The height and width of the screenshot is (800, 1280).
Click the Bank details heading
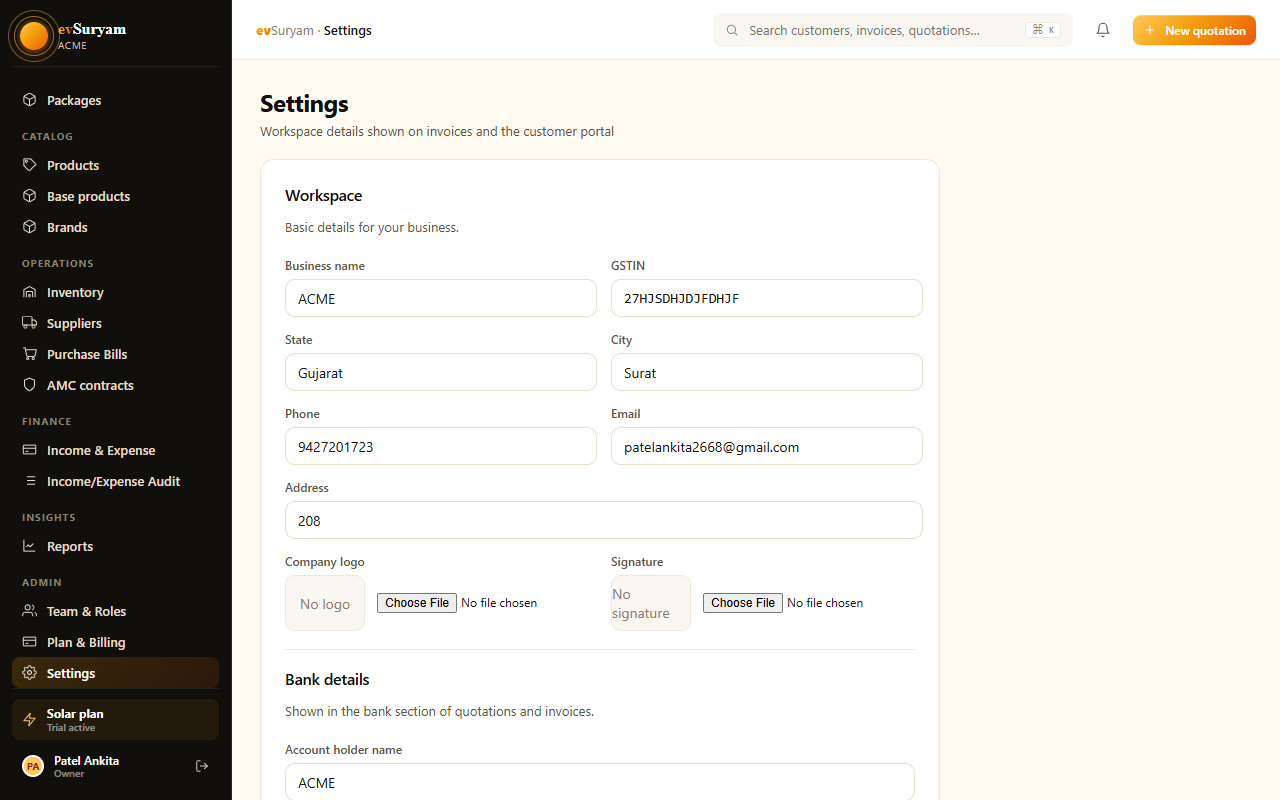(x=327, y=679)
